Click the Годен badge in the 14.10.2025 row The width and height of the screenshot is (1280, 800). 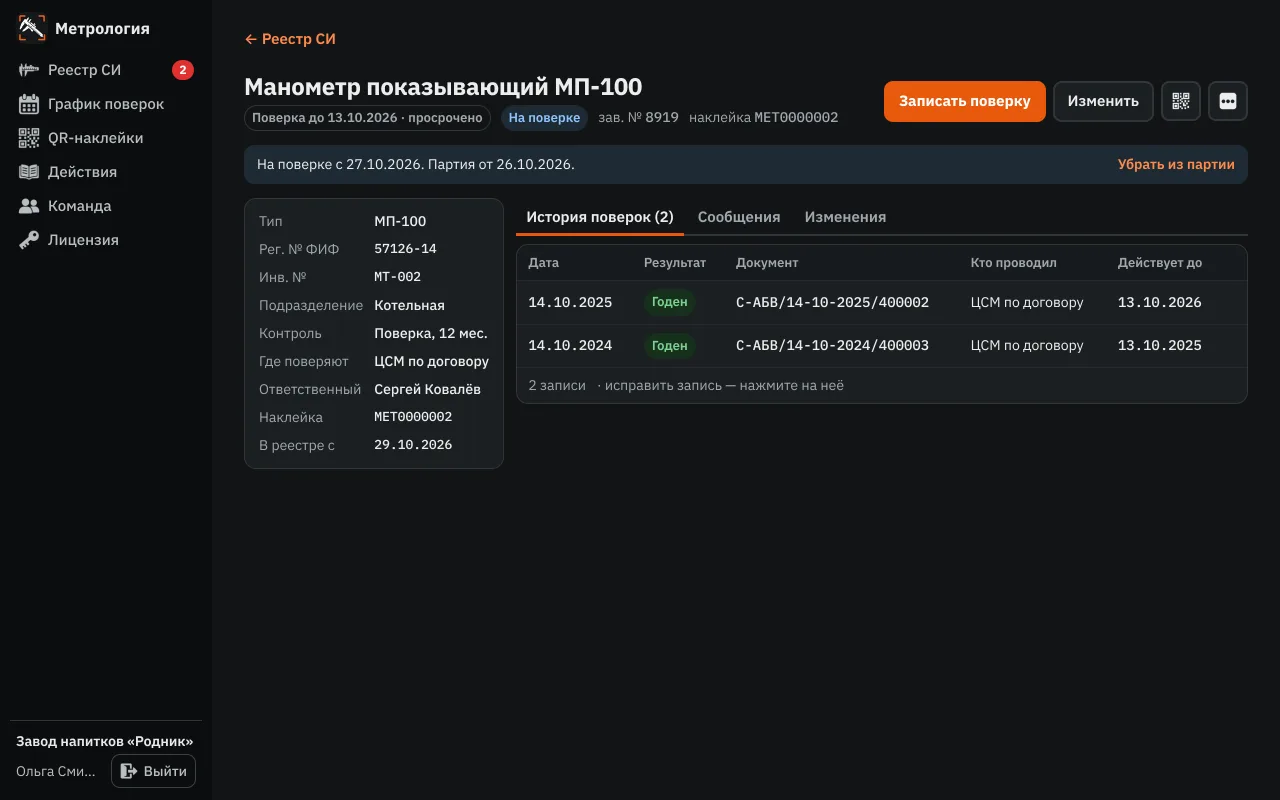click(669, 302)
